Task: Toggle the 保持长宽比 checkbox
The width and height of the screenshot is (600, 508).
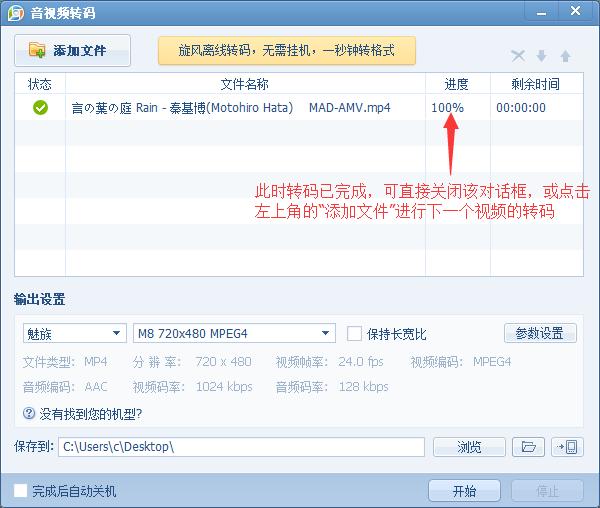Action: coord(354,334)
